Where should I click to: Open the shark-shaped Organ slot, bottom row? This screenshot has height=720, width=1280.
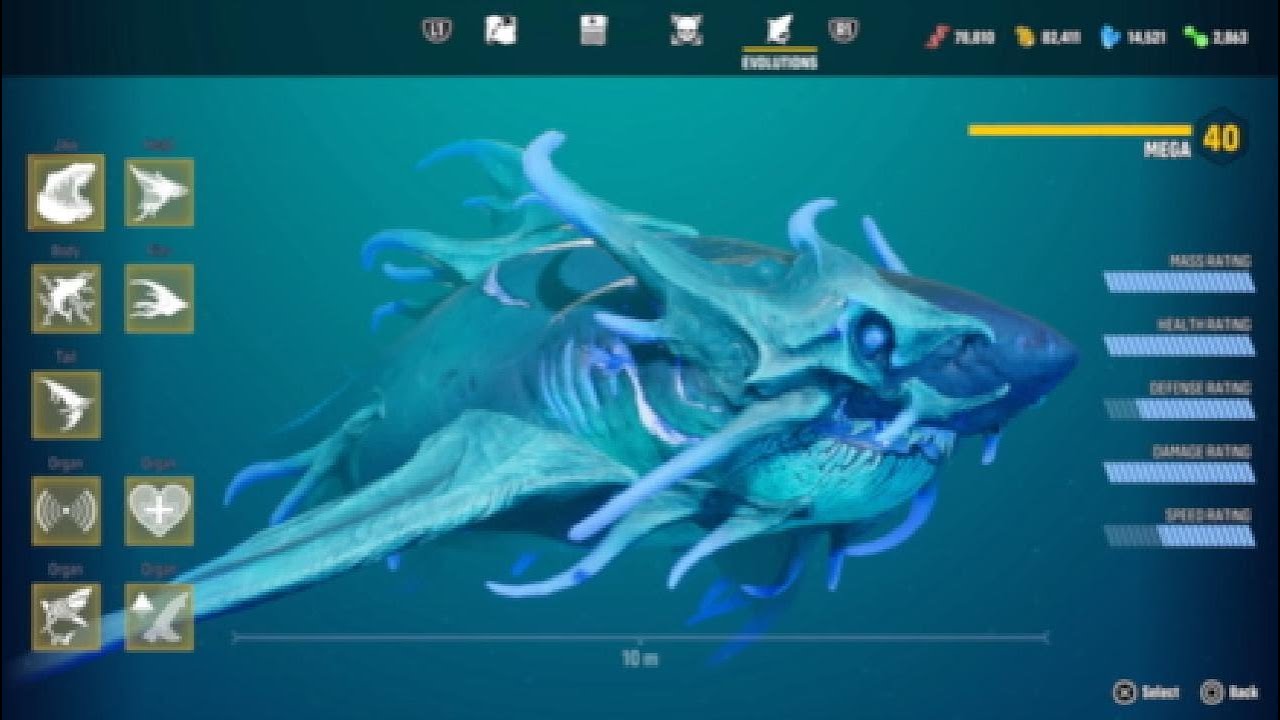coord(66,617)
